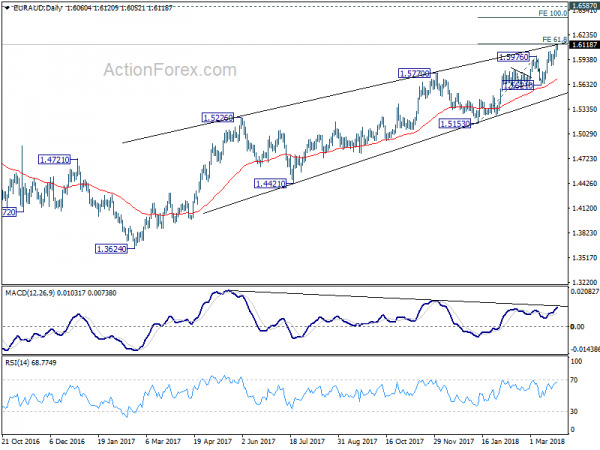Click the 16 Oct 2017 date label
This screenshot has height=450, width=600.
pyautogui.click(x=404, y=442)
